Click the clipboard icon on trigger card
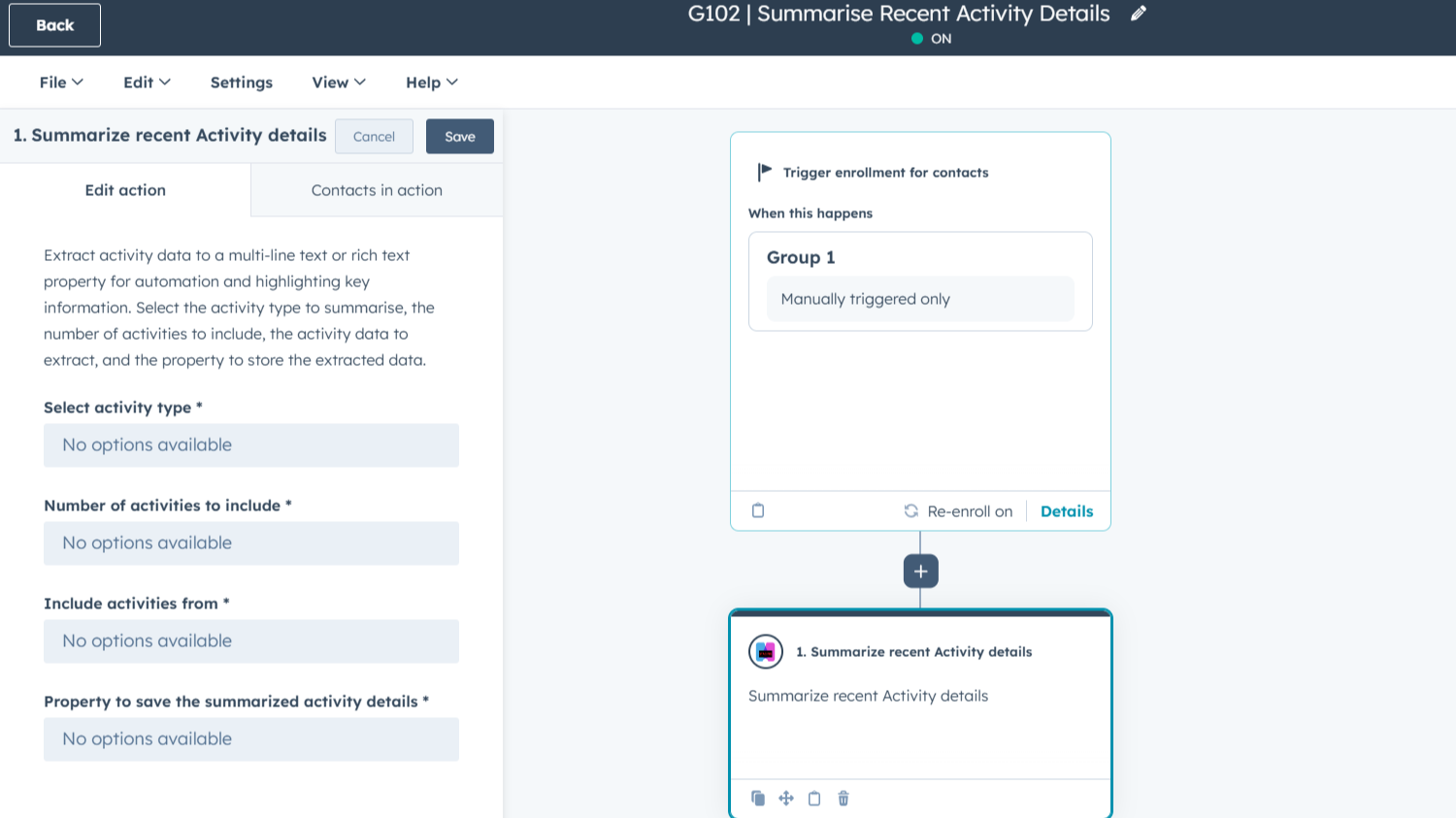1456x818 pixels. tap(758, 510)
